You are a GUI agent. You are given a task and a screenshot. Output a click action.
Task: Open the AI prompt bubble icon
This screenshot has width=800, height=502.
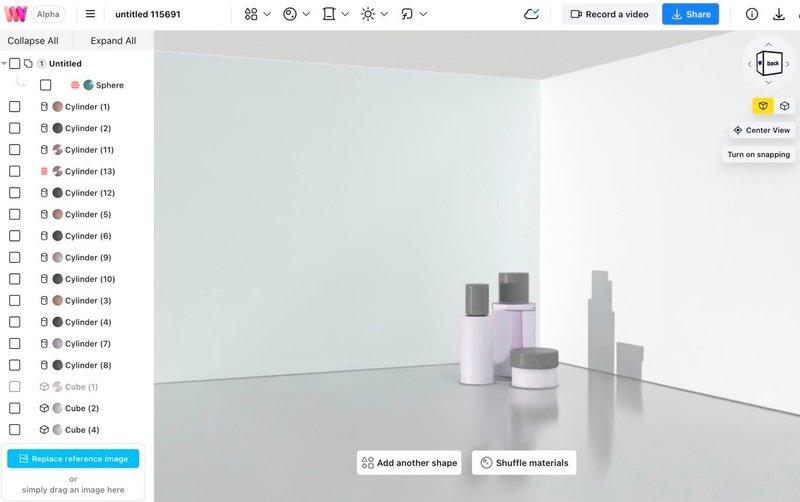(x=407, y=14)
